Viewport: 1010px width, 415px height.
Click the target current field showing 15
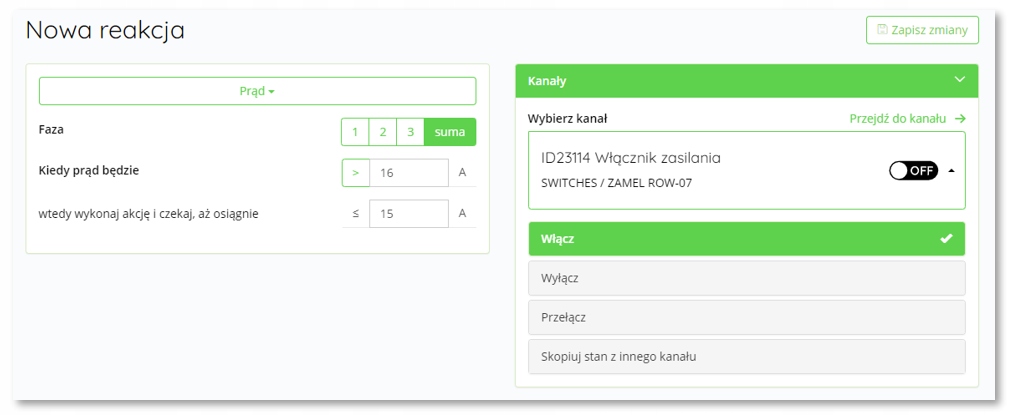click(408, 213)
